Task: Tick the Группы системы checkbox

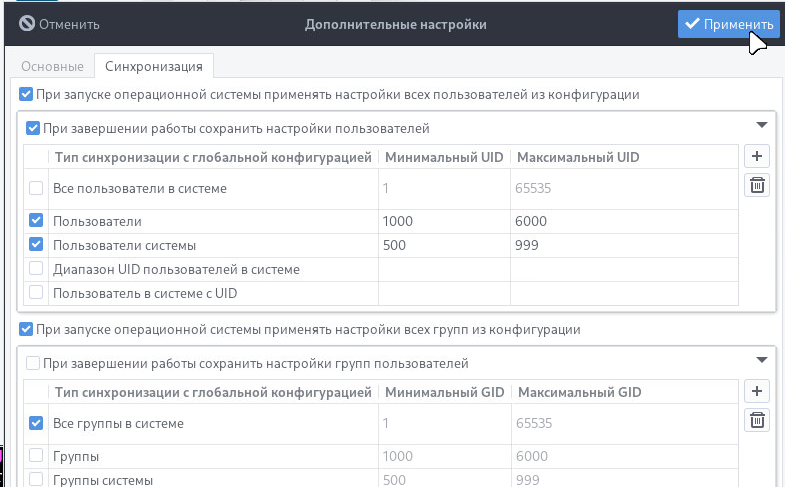Action: [x=37, y=480]
